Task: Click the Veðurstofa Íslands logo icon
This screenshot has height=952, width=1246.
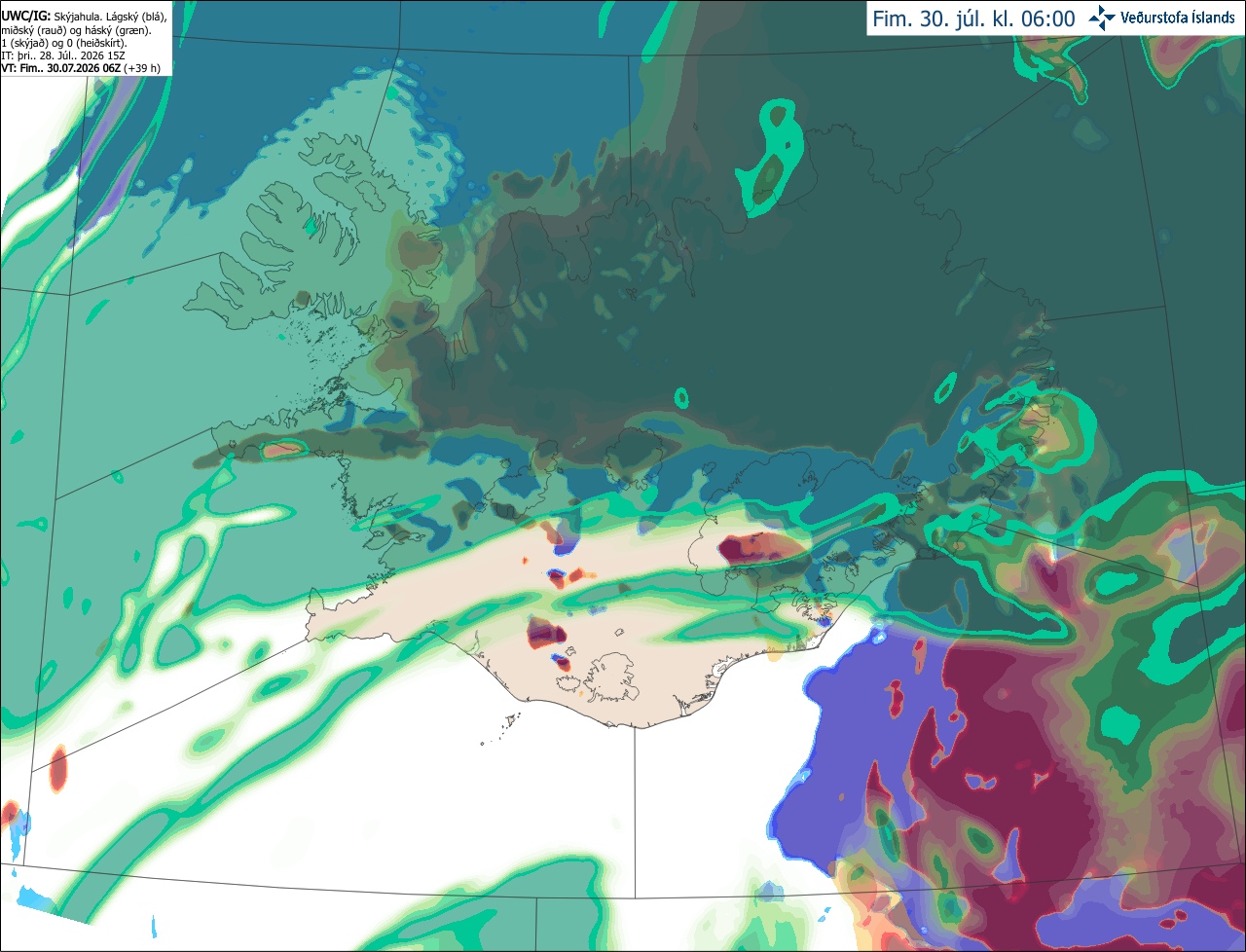Action: (1102, 18)
